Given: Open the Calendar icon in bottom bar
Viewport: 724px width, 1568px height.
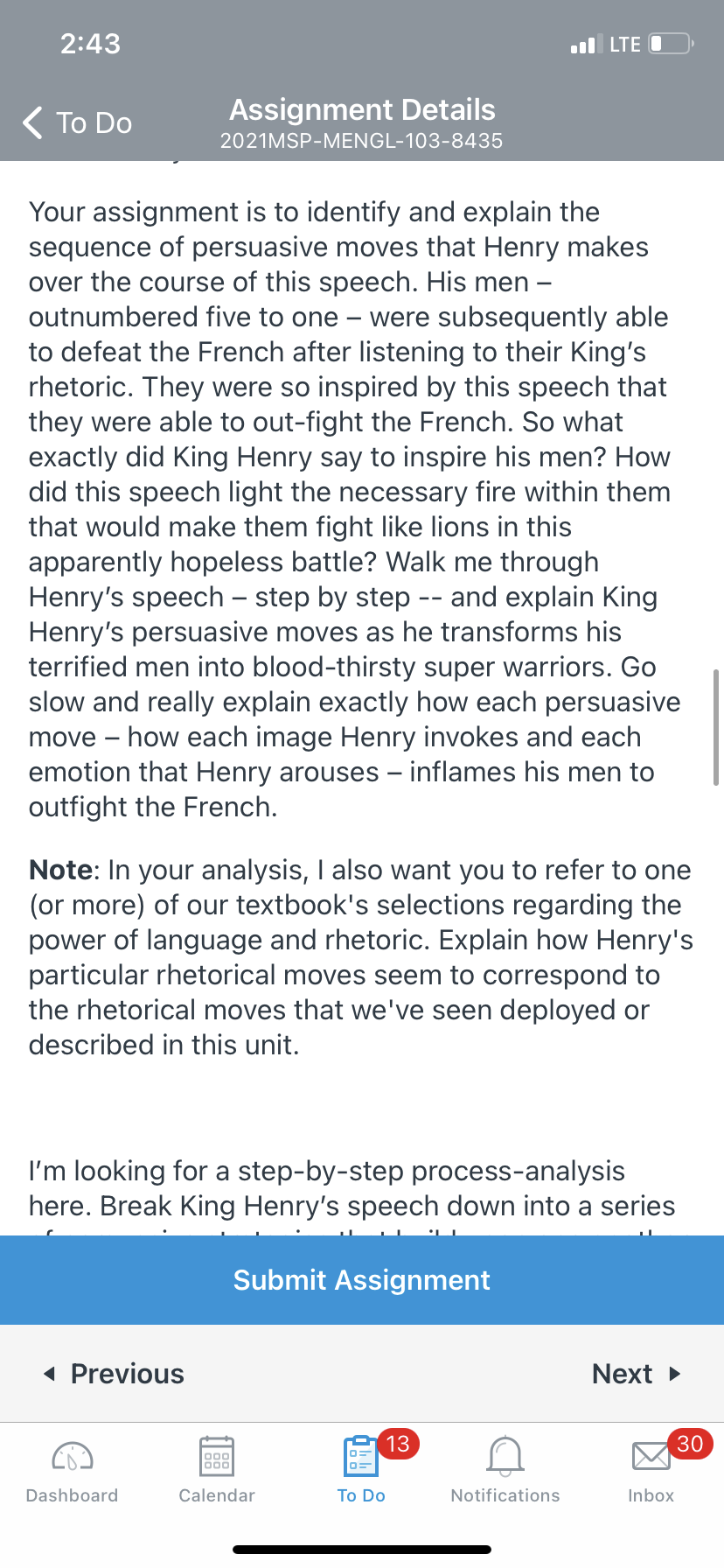Looking at the screenshot, I should (217, 1457).
